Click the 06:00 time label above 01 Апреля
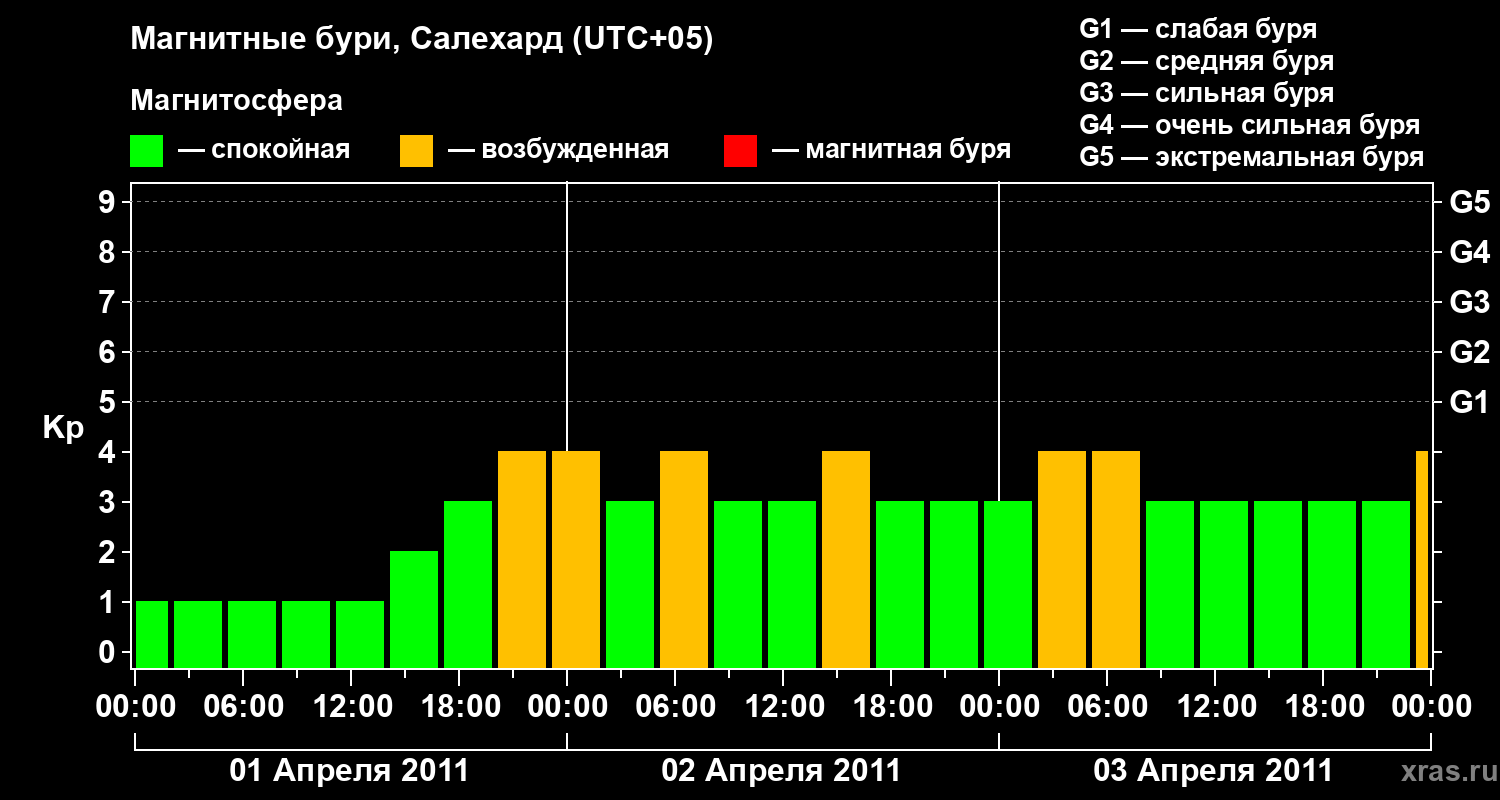Screen dimensions: 1500x800 point(243,707)
